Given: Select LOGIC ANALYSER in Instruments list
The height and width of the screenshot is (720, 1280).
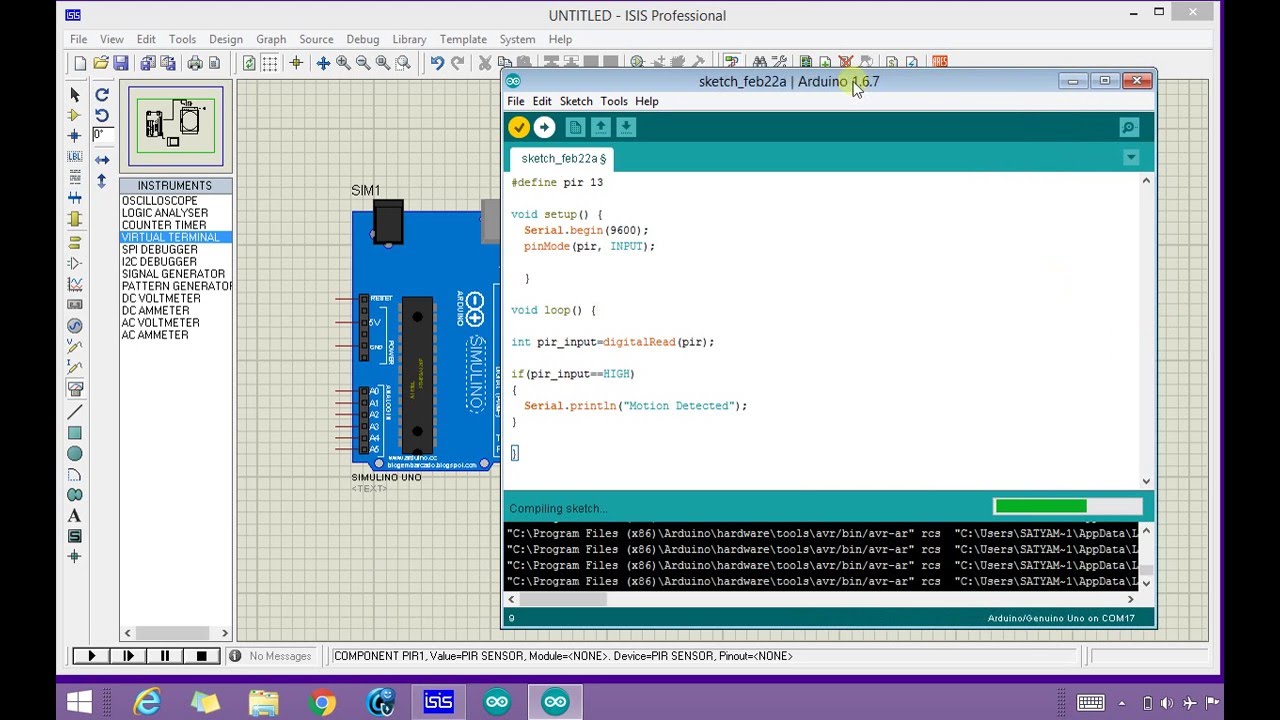Looking at the screenshot, I should coord(165,213).
